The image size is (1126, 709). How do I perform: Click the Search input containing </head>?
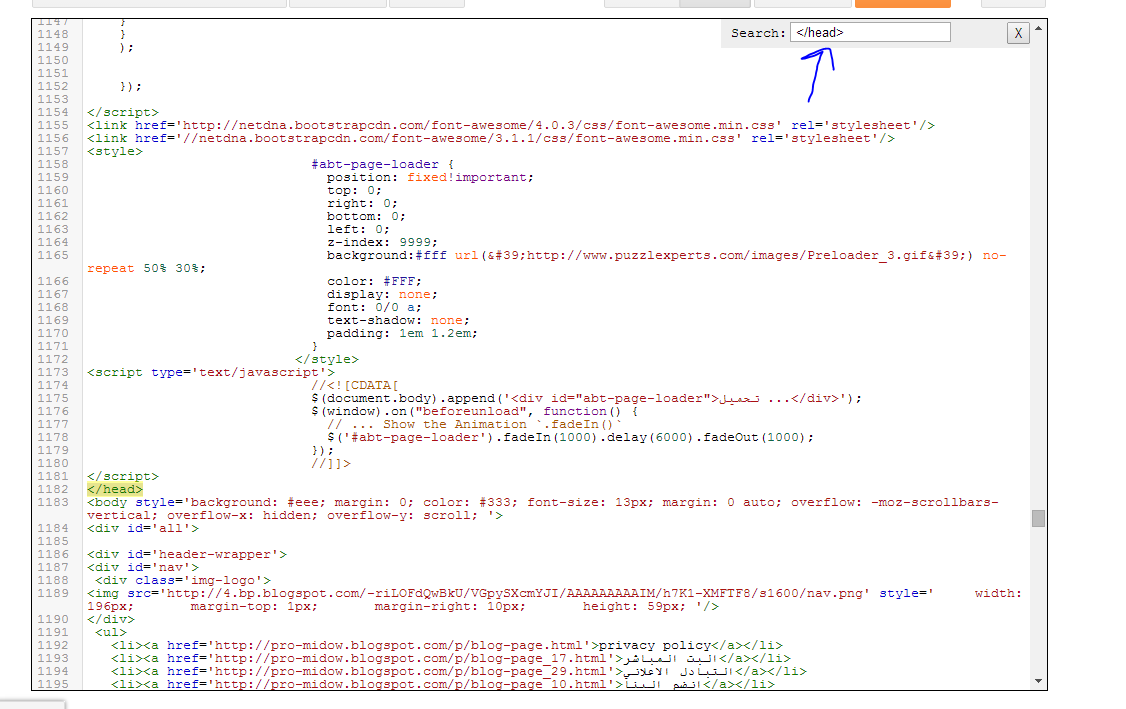point(870,32)
